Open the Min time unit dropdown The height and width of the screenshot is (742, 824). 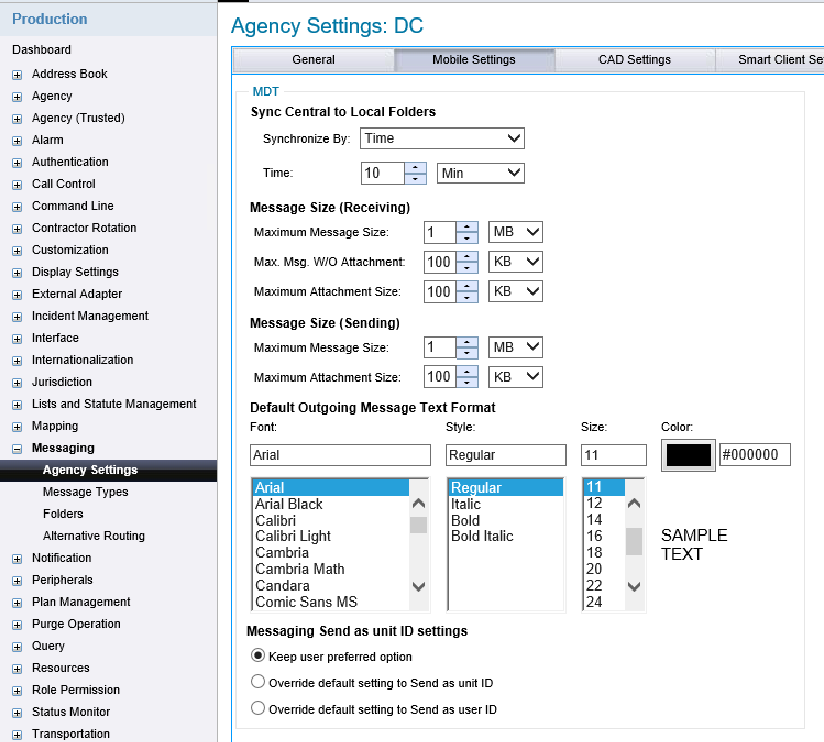pyautogui.click(x=481, y=173)
